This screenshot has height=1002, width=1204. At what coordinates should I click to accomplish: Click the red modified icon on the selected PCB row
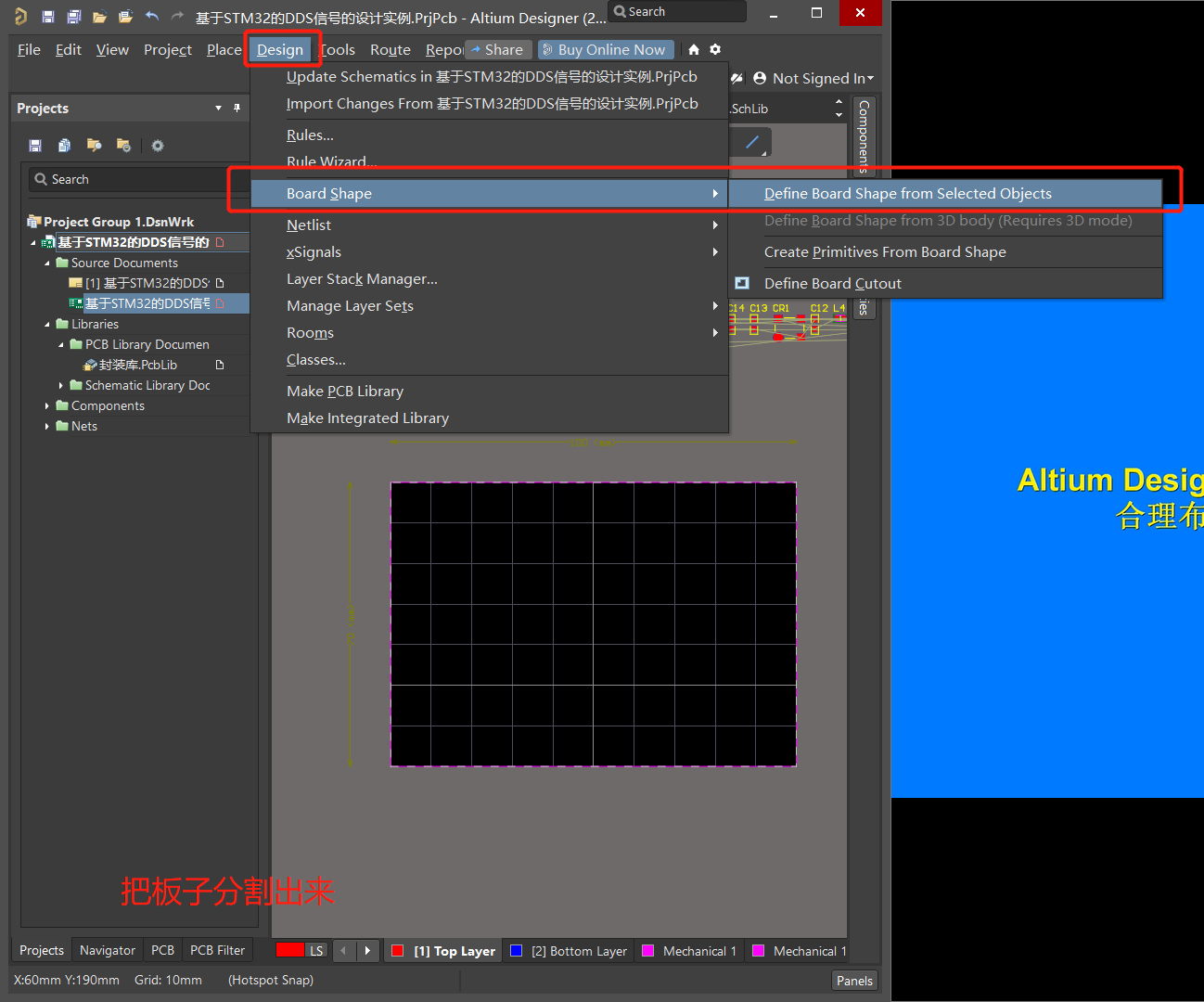[x=220, y=303]
